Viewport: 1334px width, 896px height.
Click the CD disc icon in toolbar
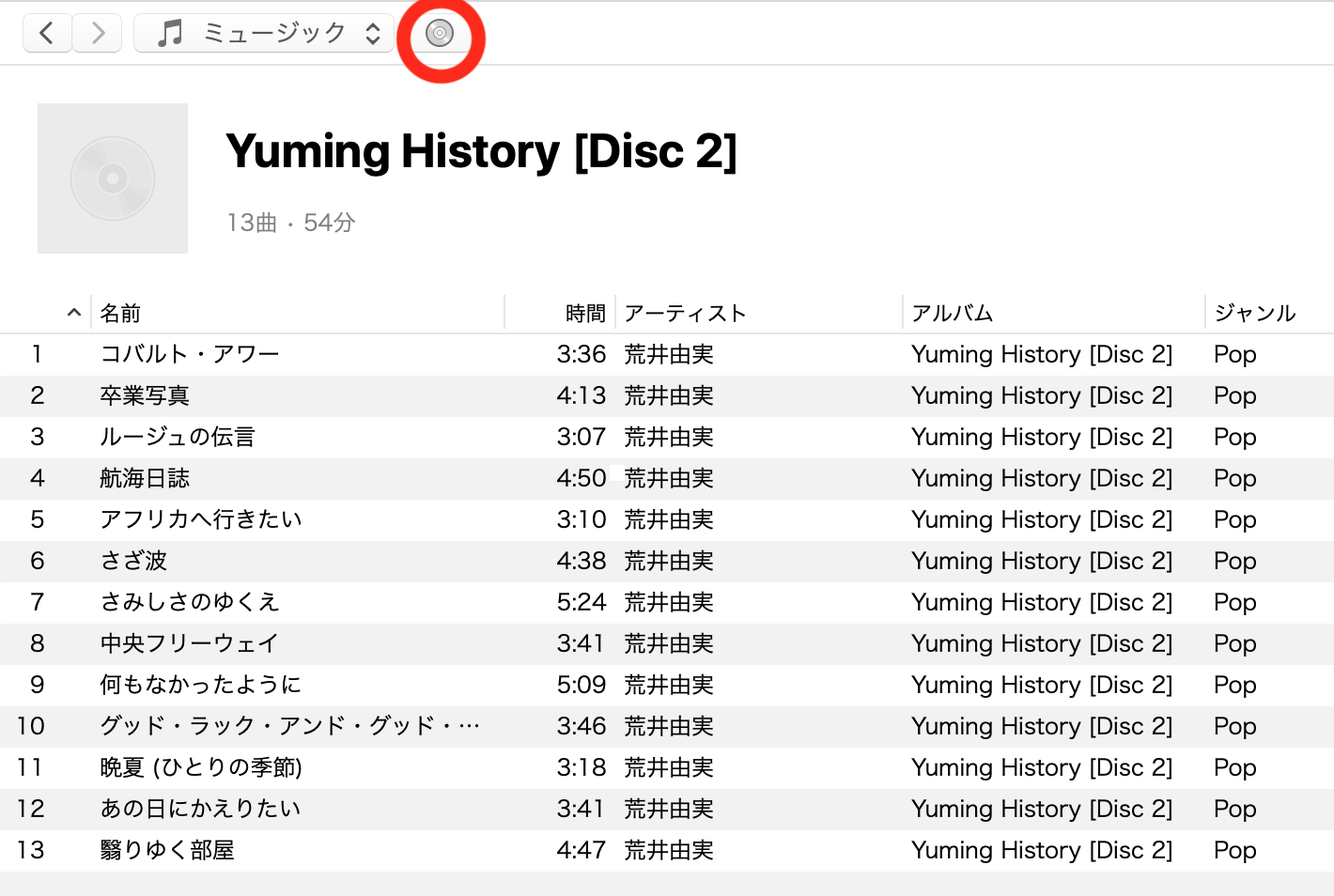(440, 34)
